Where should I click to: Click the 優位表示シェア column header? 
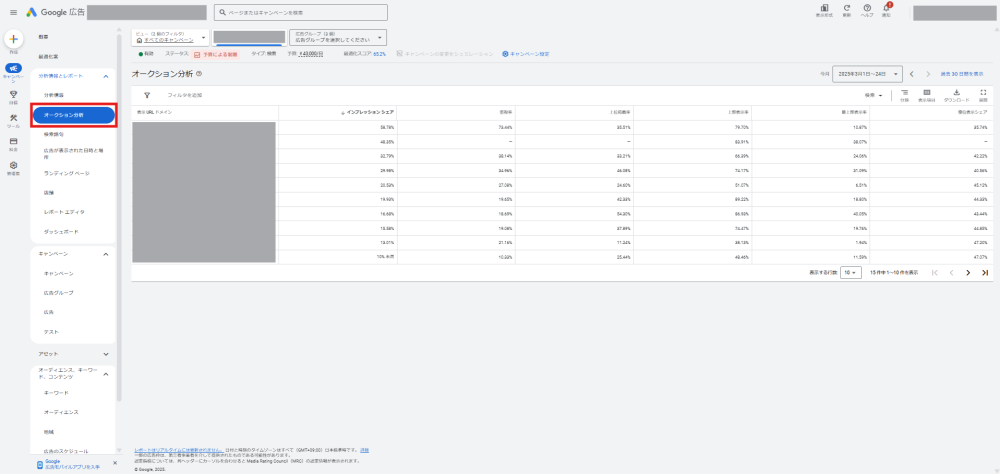point(974,112)
